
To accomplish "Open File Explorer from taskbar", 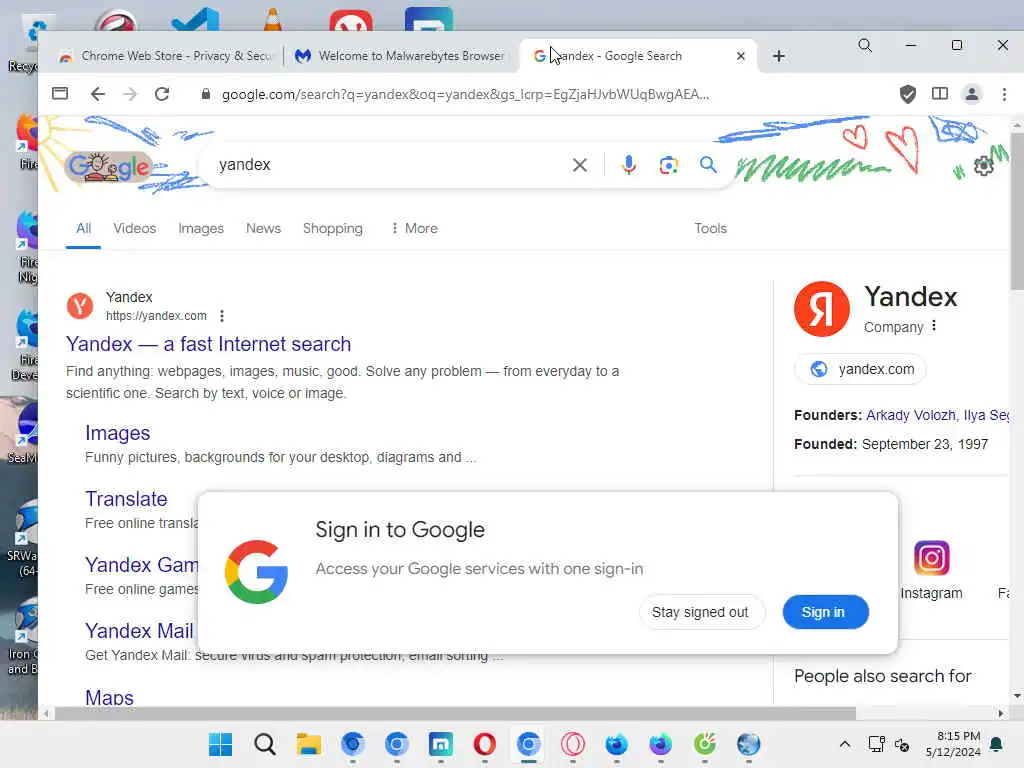I will click(308, 744).
